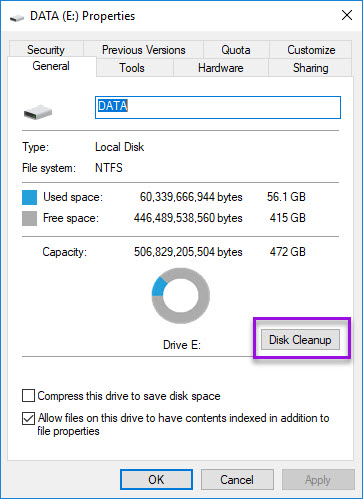Image resolution: width=363 pixels, height=499 pixels.
Task: Confirm with the OK button
Action: tap(156, 480)
